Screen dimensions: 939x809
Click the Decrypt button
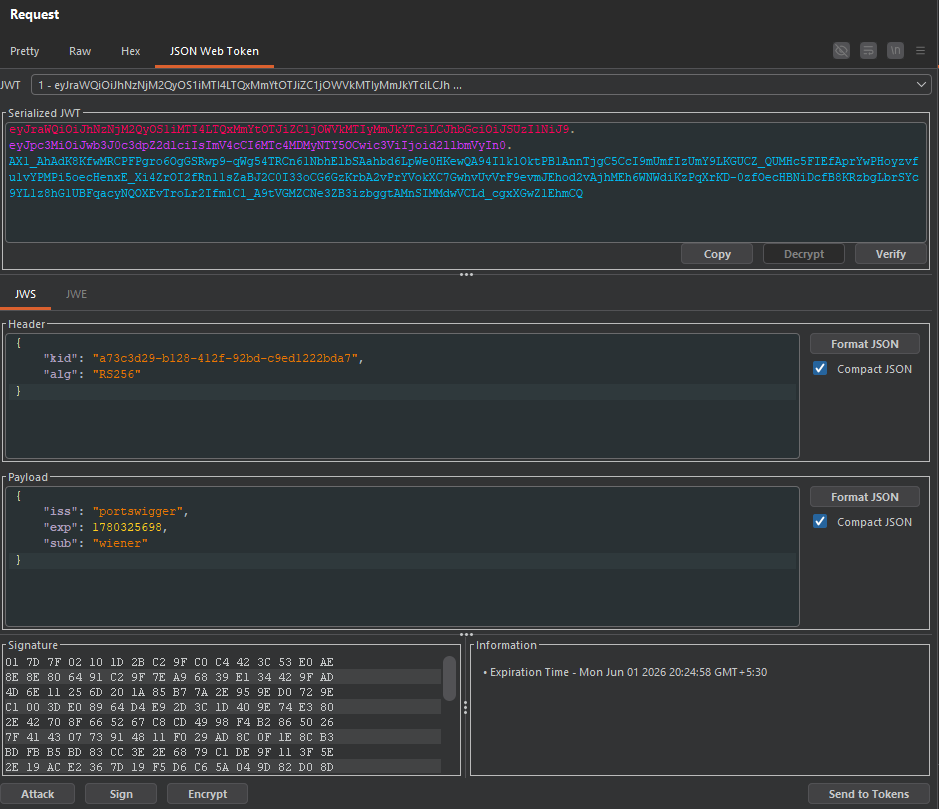click(804, 254)
